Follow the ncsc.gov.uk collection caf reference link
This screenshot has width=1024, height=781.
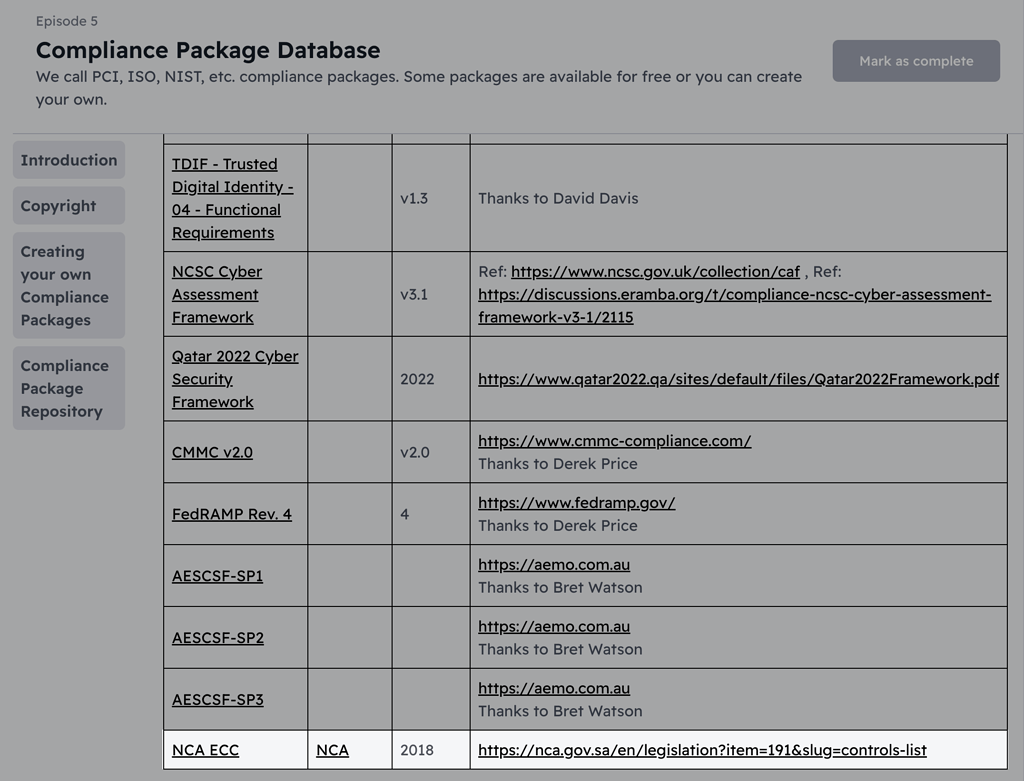pos(655,271)
